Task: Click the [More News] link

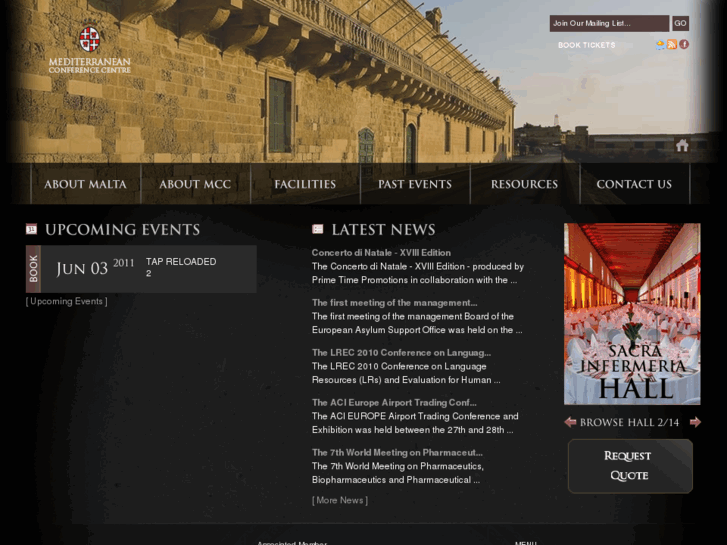Action: (340, 500)
